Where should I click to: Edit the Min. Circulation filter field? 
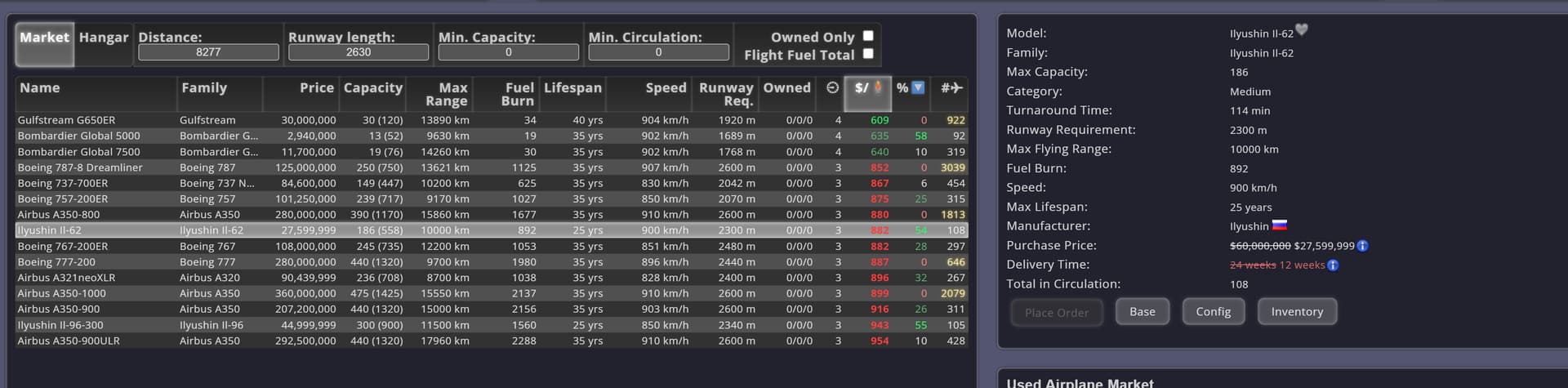(x=658, y=52)
